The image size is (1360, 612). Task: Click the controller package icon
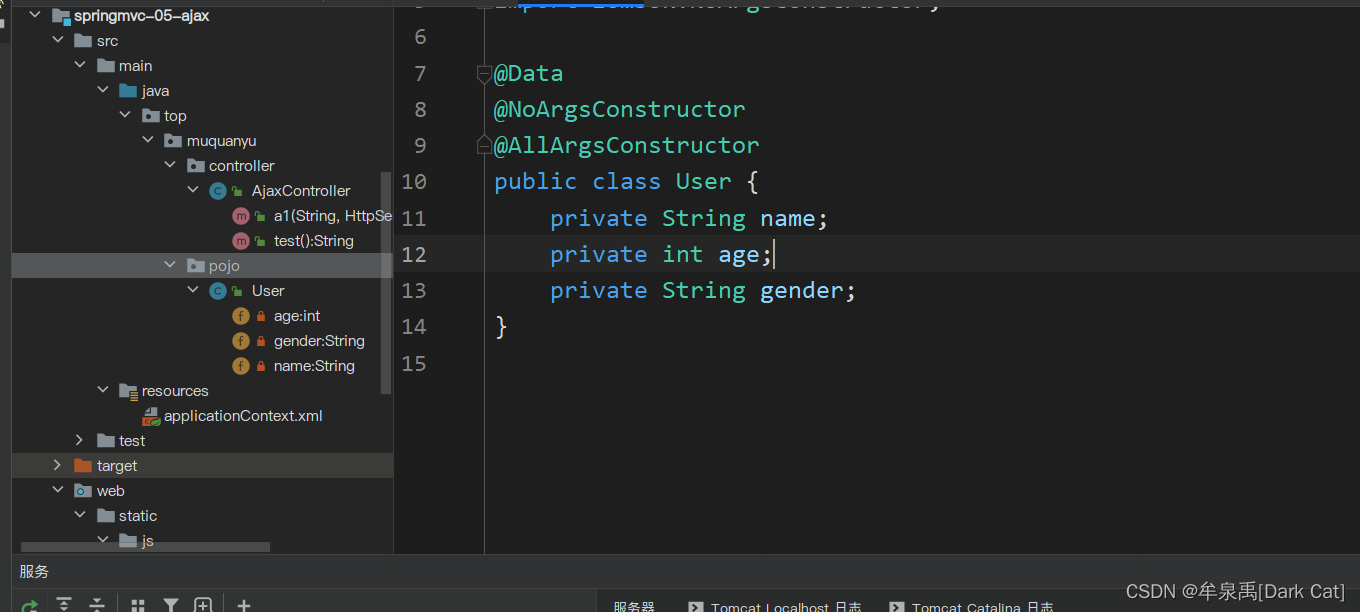(196, 165)
